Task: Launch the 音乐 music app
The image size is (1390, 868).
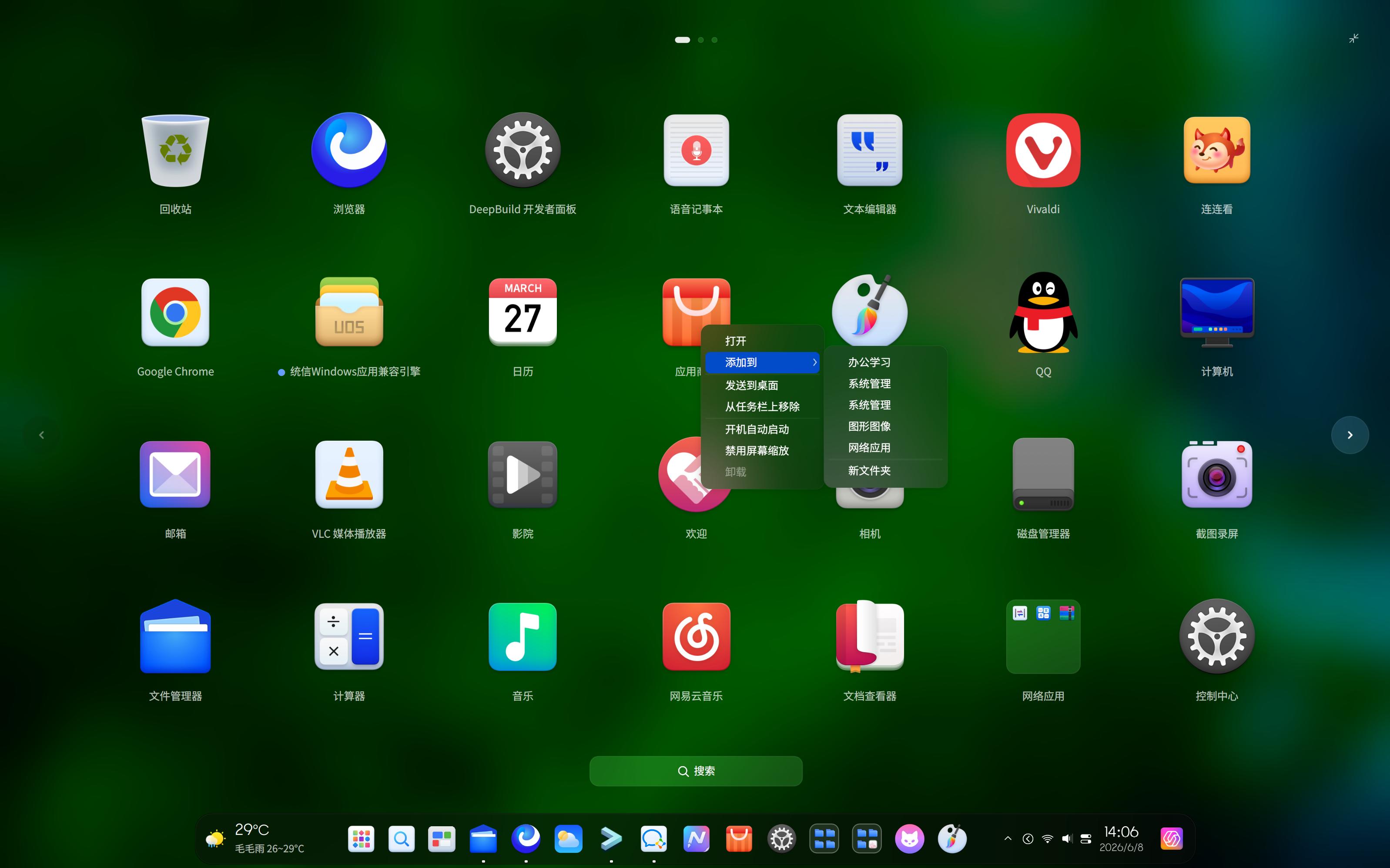Action: tap(522, 636)
